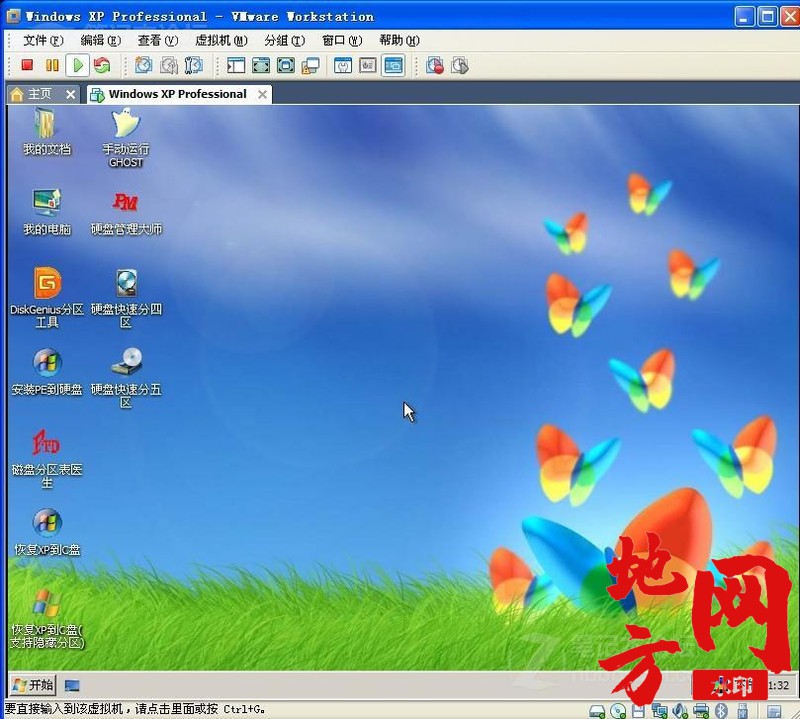Click the Replay recording toolbar icon
Screen dimensions: 800x719
[460, 65]
